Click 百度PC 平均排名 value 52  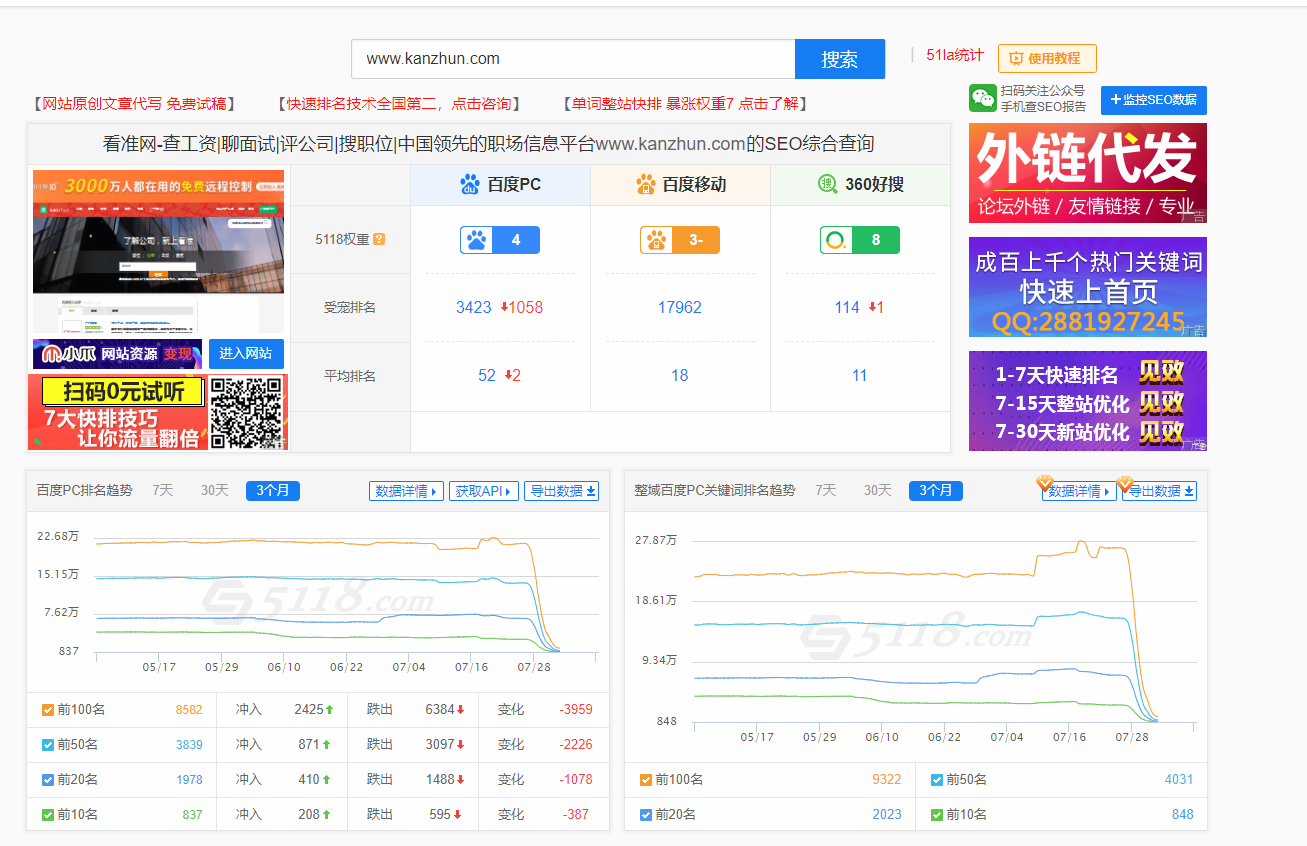[487, 375]
